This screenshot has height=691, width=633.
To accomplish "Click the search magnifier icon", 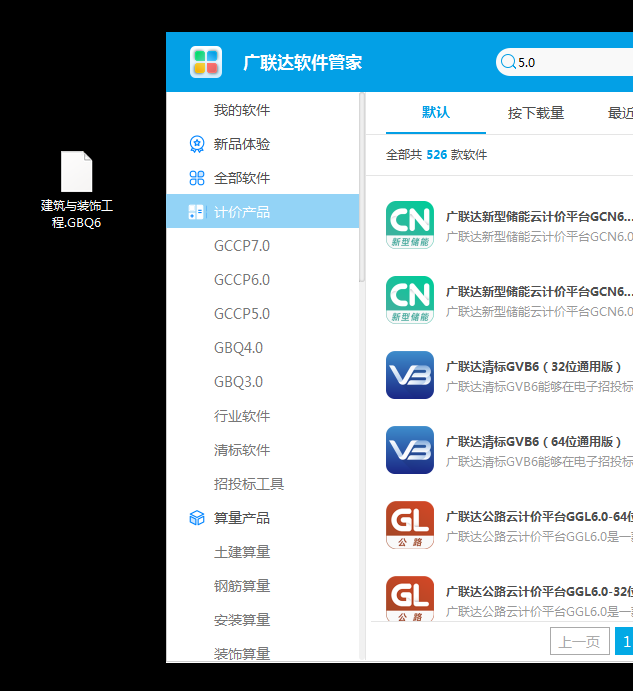I will (508, 62).
